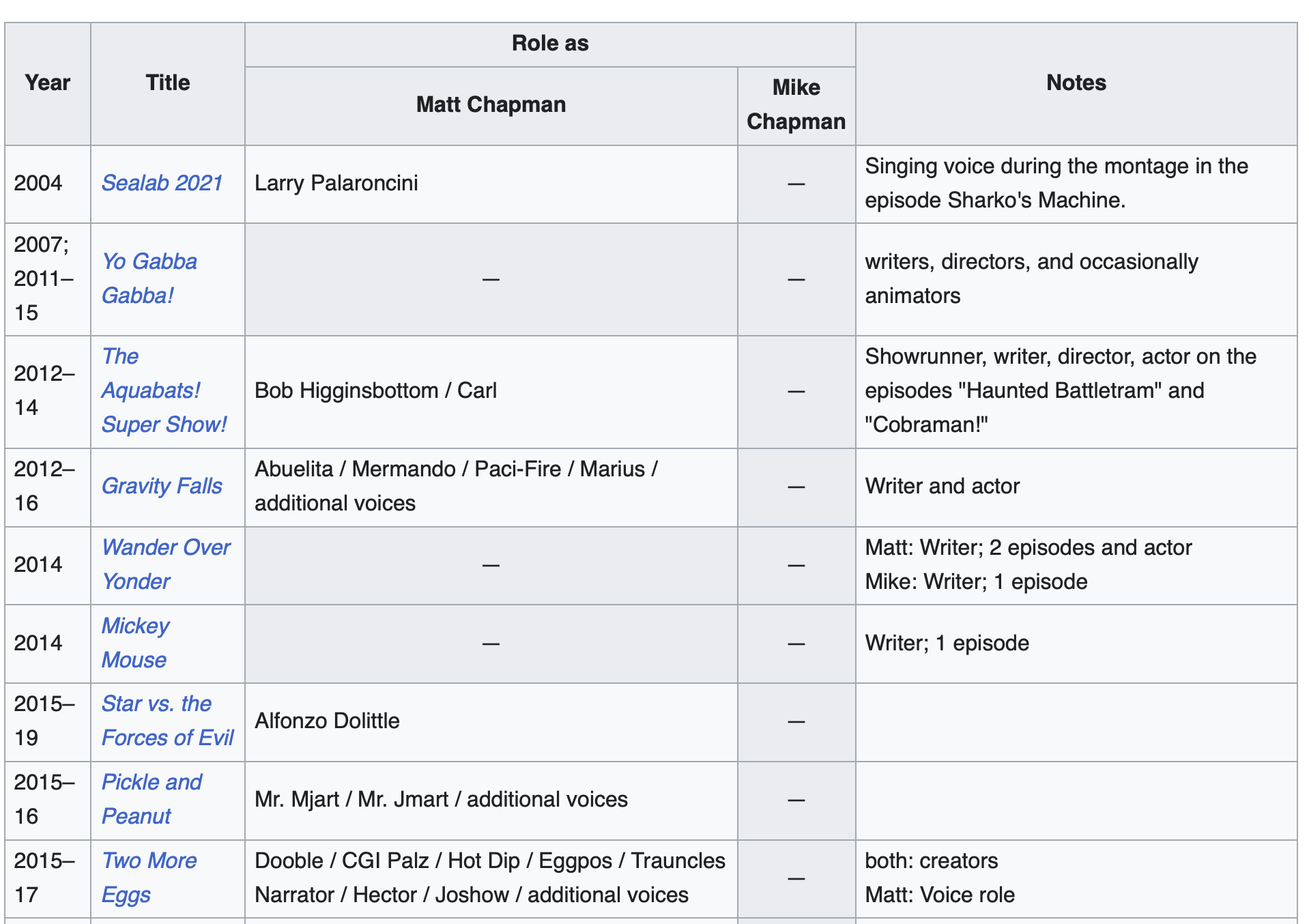This screenshot has width=1309, height=924.
Task: Click the Writer and actor note
Action: 942,486
